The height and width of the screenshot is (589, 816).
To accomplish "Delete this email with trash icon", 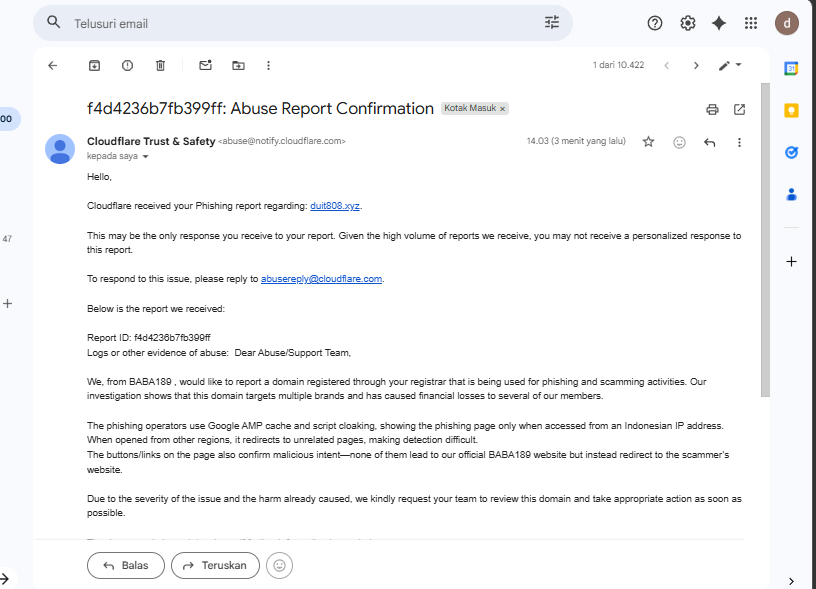I will (160, 66).
